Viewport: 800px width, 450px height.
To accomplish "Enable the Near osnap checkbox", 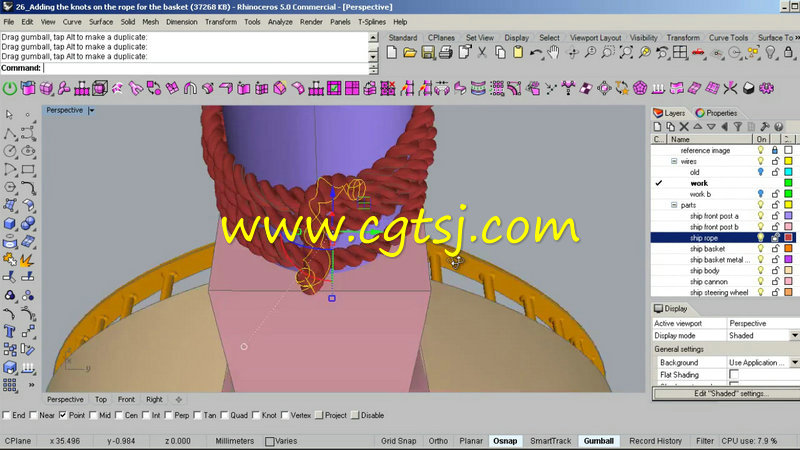I will click(x=34, y=415).
